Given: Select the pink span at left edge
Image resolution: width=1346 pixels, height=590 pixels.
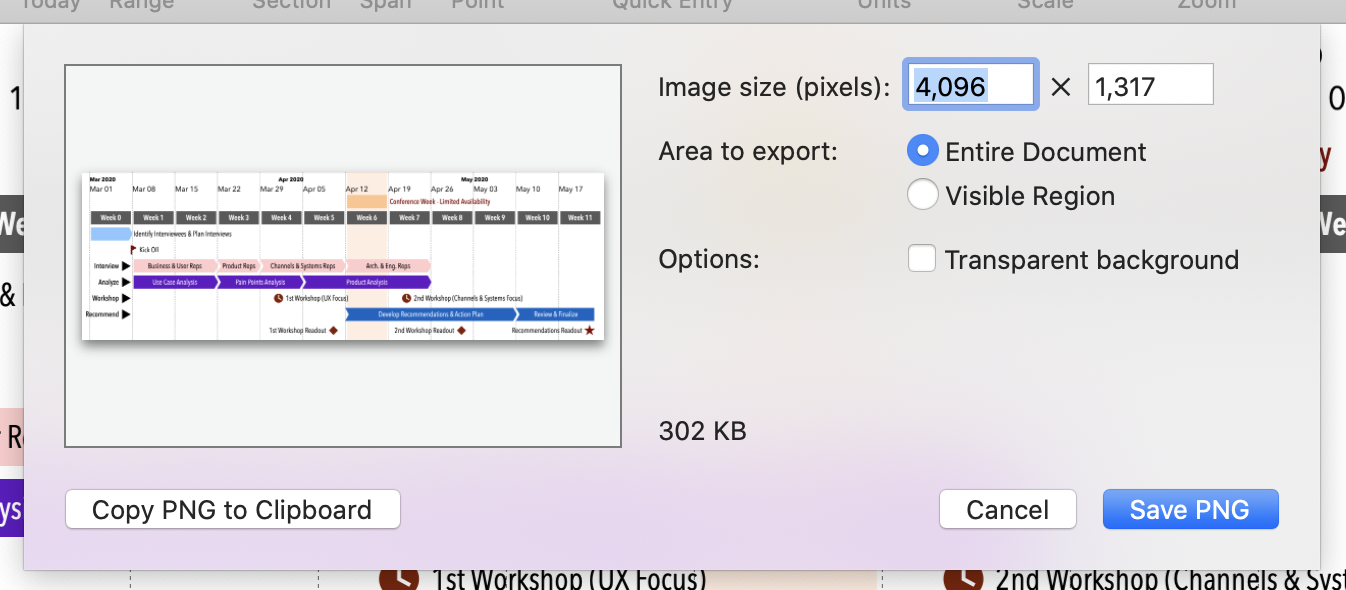Looking at the screenshot, I should 11,436.
